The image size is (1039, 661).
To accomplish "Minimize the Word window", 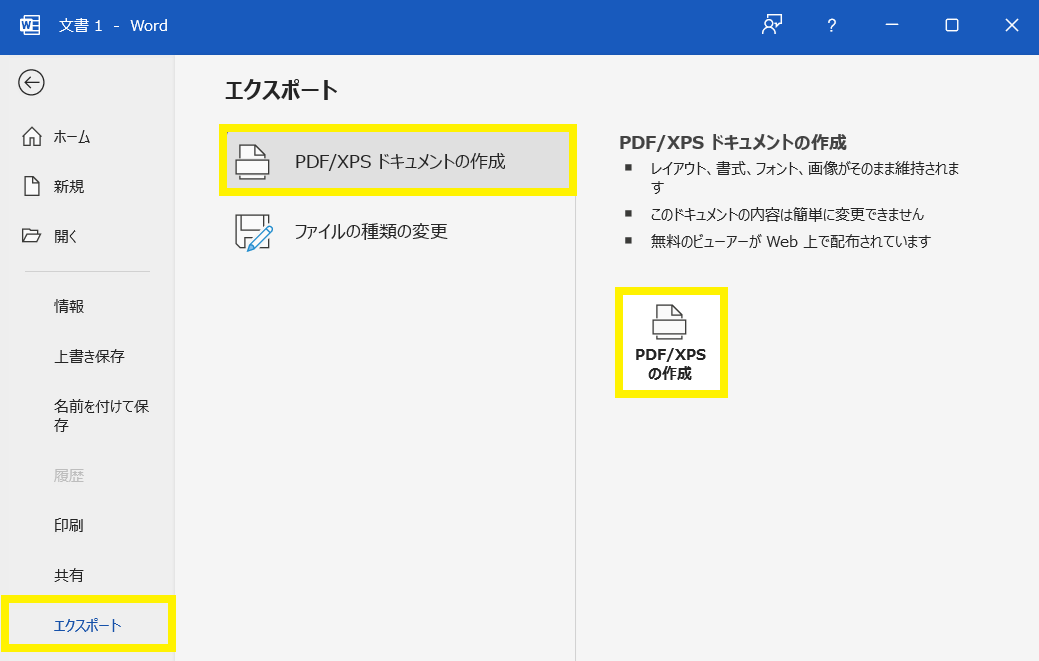I will [x=891, y=26].
